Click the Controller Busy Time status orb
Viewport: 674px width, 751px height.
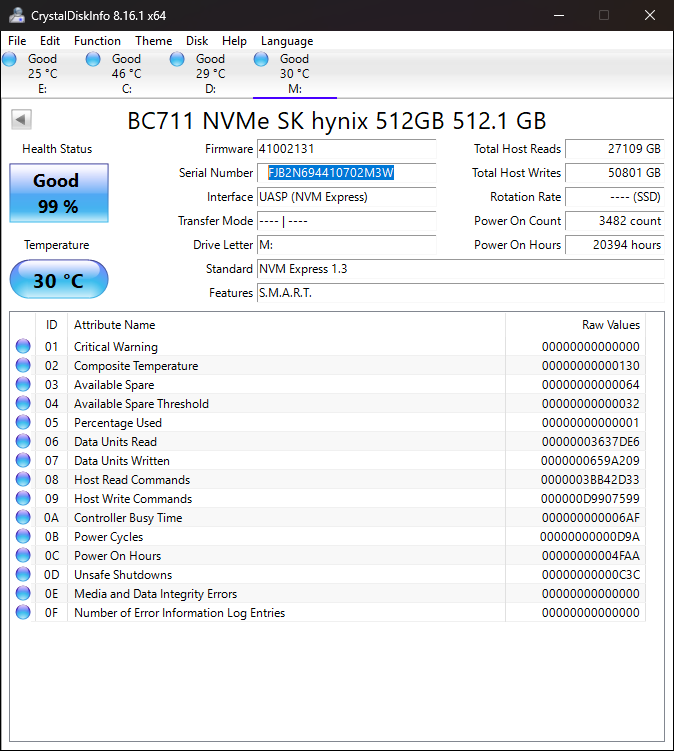pyautogui.click(x=23, y=517)
